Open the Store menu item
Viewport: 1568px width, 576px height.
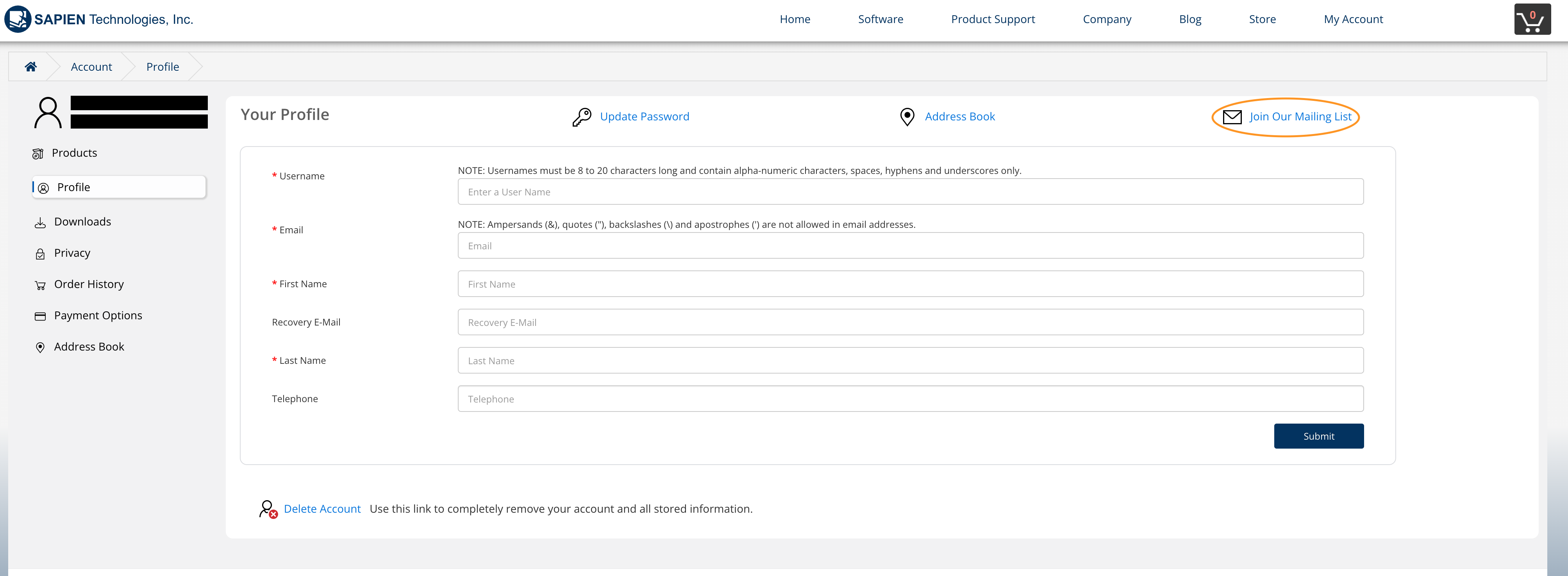(x=1263, y=20)
